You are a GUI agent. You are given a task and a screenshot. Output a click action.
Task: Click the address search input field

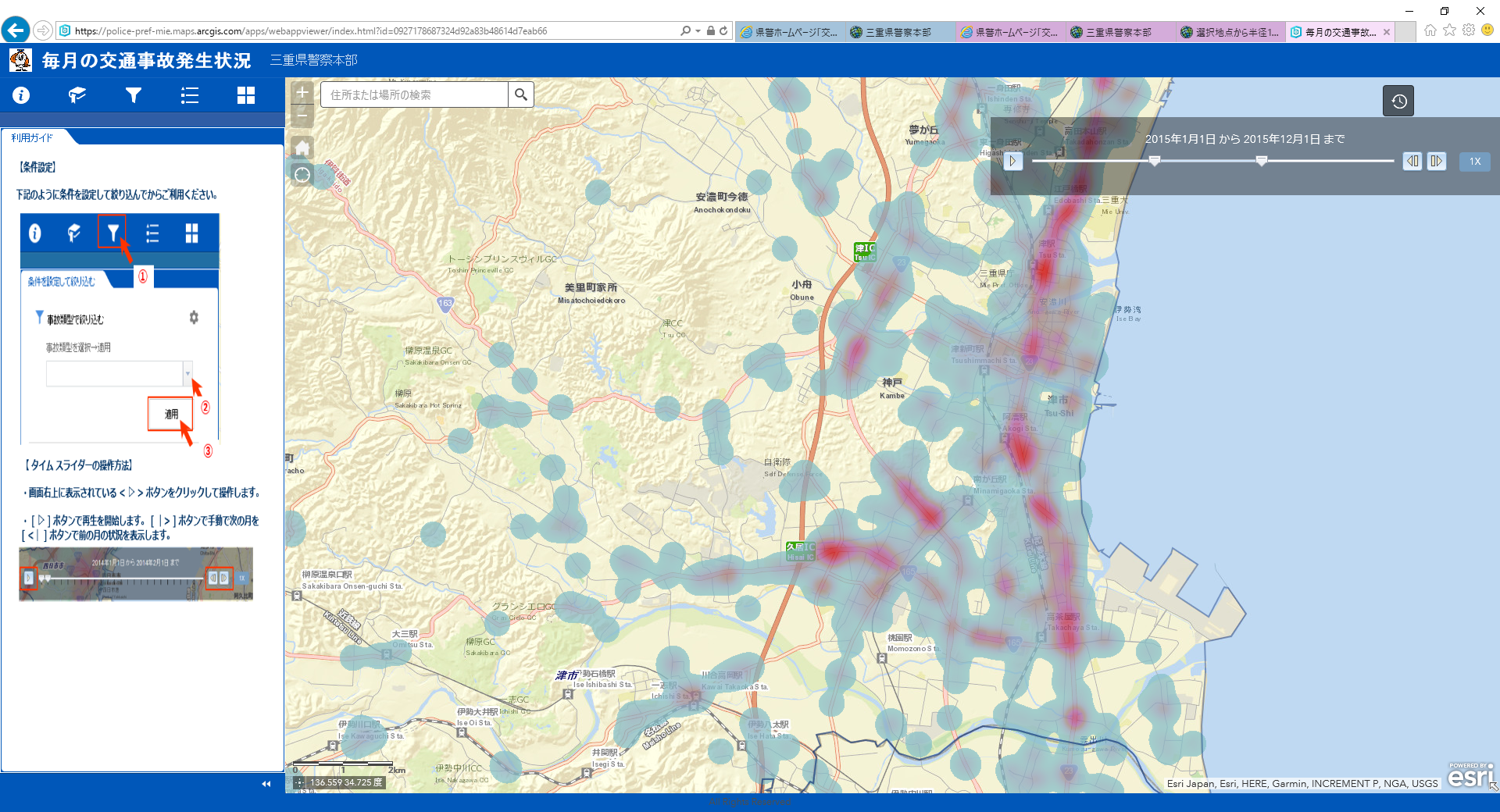(414, 94)
